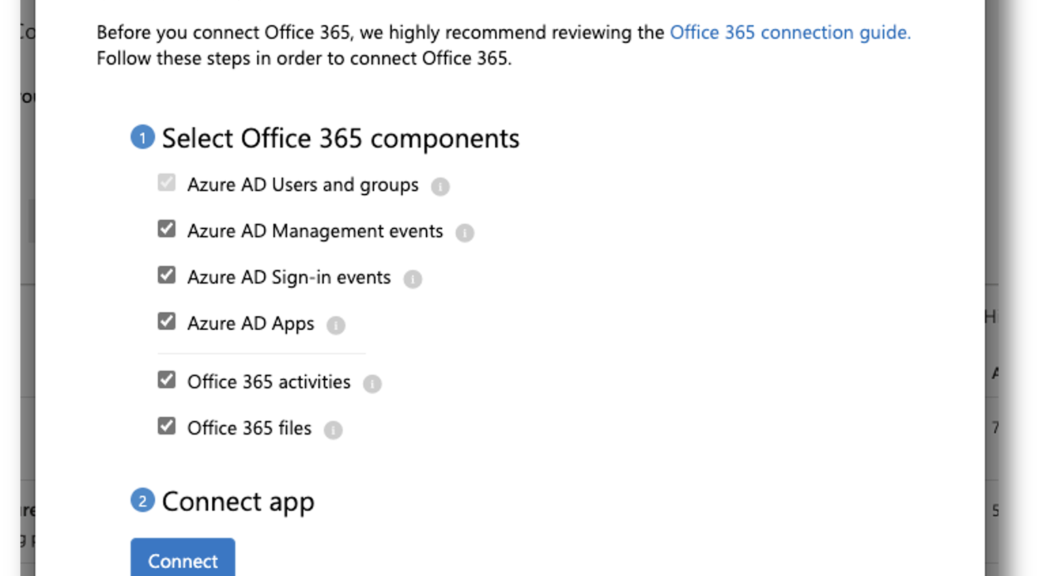This screenshot has height=576, width=1038.
Task: Click the Azure AD Sign-in events label
Action: 289,277
